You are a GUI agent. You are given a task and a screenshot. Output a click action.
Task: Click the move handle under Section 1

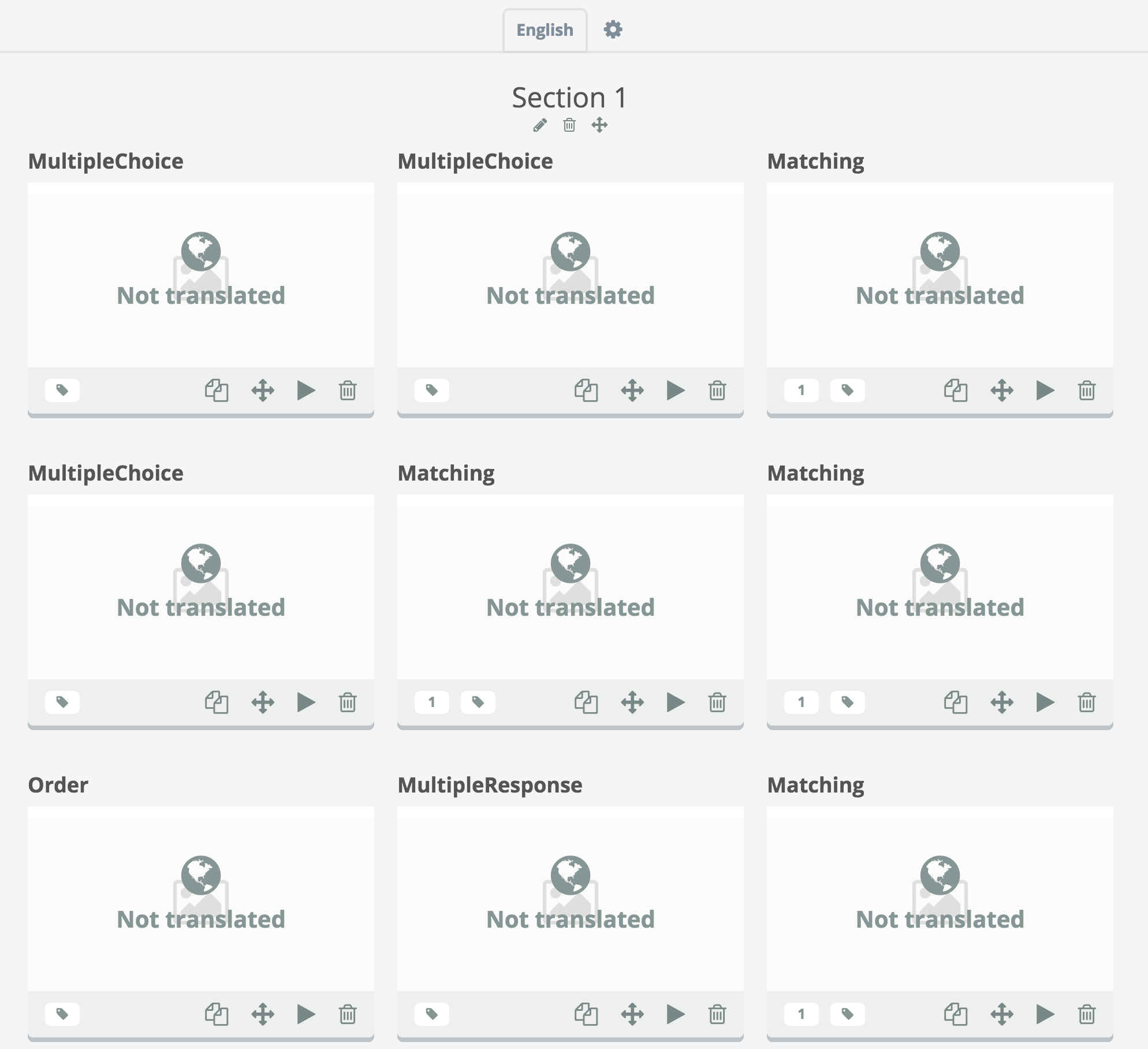point(599,125)
